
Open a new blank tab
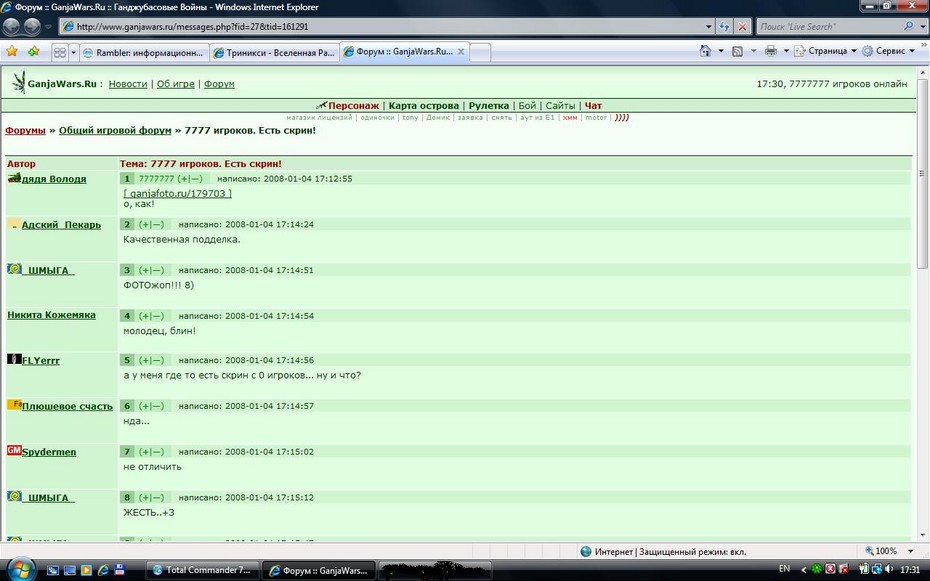pos(480,53)
